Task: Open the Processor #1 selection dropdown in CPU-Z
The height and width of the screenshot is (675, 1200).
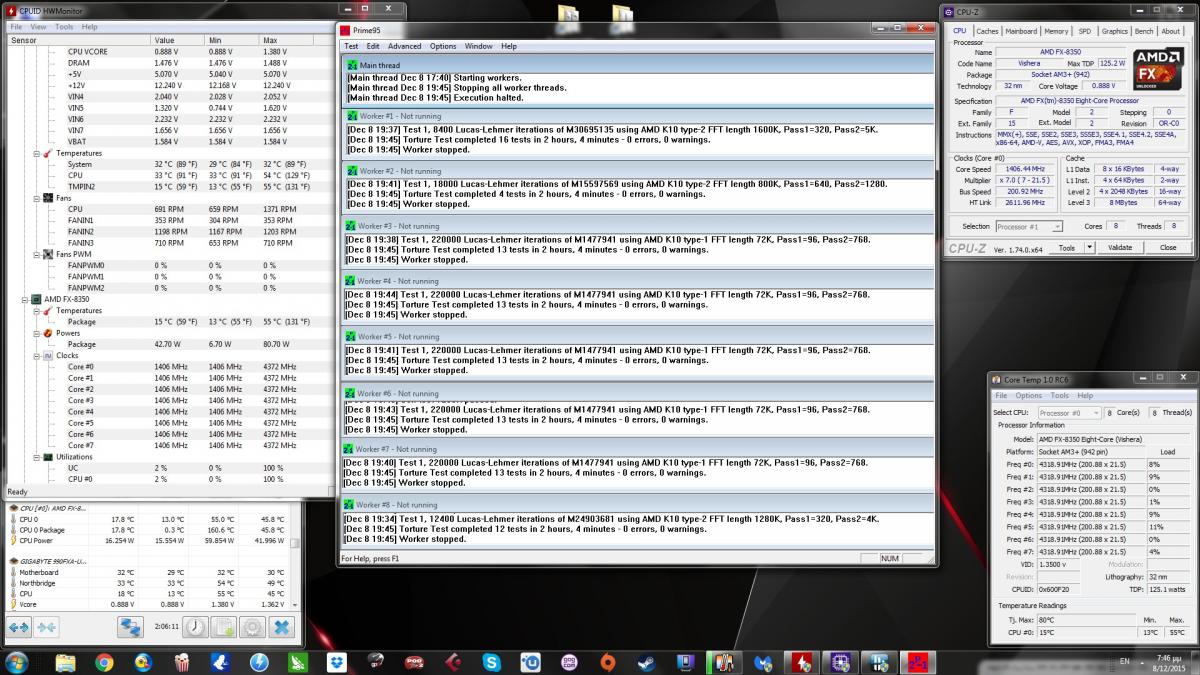Action: (1030, 227)
